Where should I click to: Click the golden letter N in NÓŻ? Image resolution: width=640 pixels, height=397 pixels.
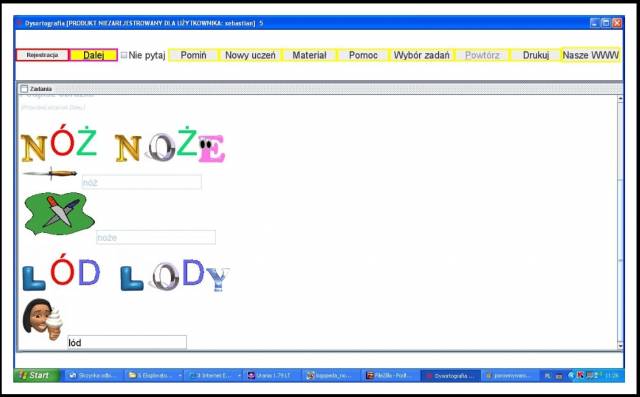(33, 148)
